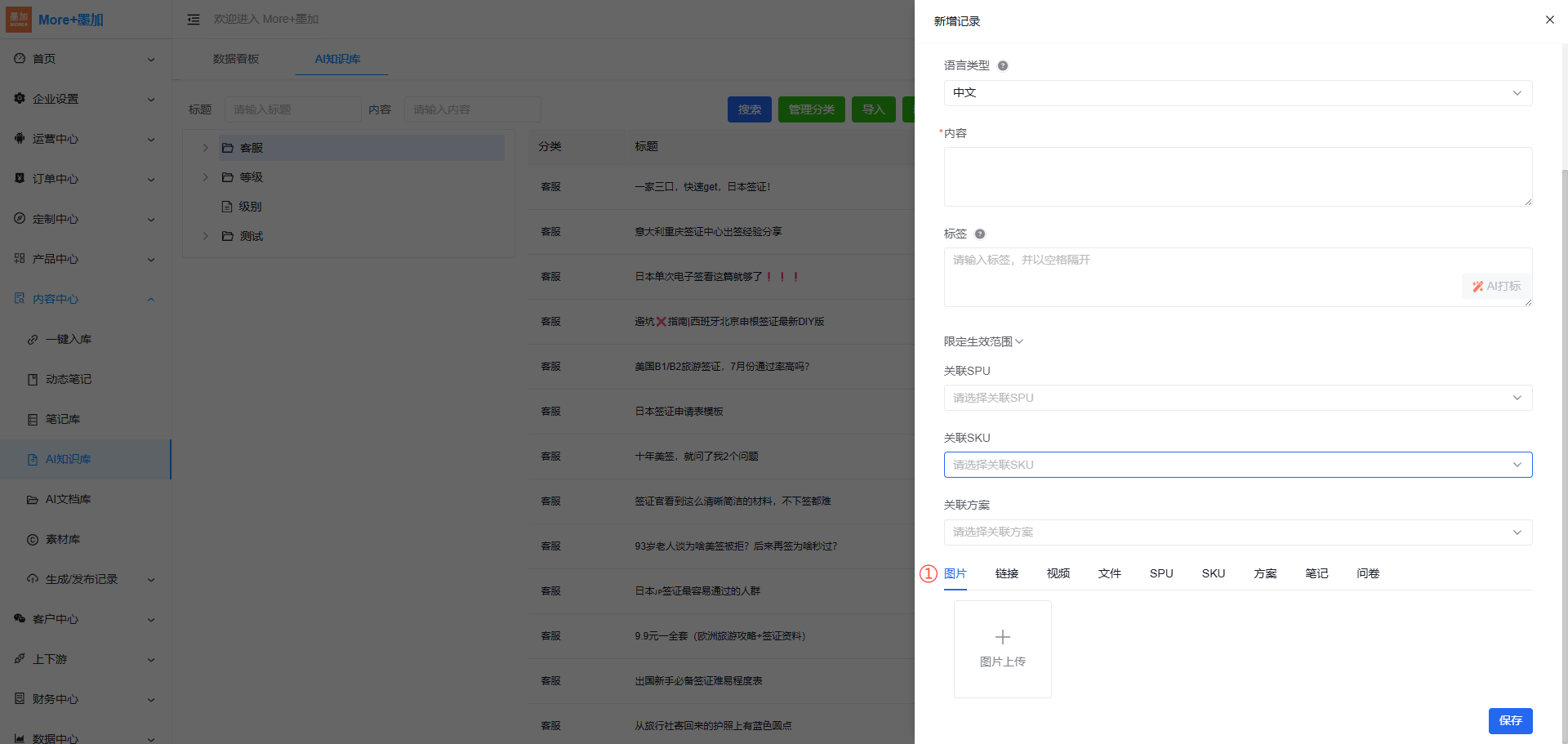This screenshot has height=744, width=1568.
Task: Close the 新增记录 panel with X
Action: 1549,20
